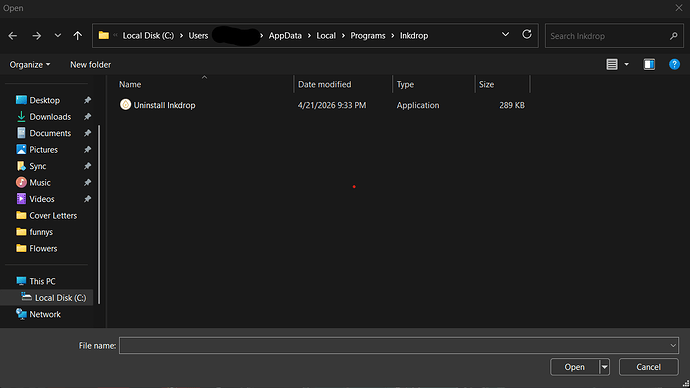Sort by Date modified column
The width and height of the screenshot is (690, 388).
(325, 84)
